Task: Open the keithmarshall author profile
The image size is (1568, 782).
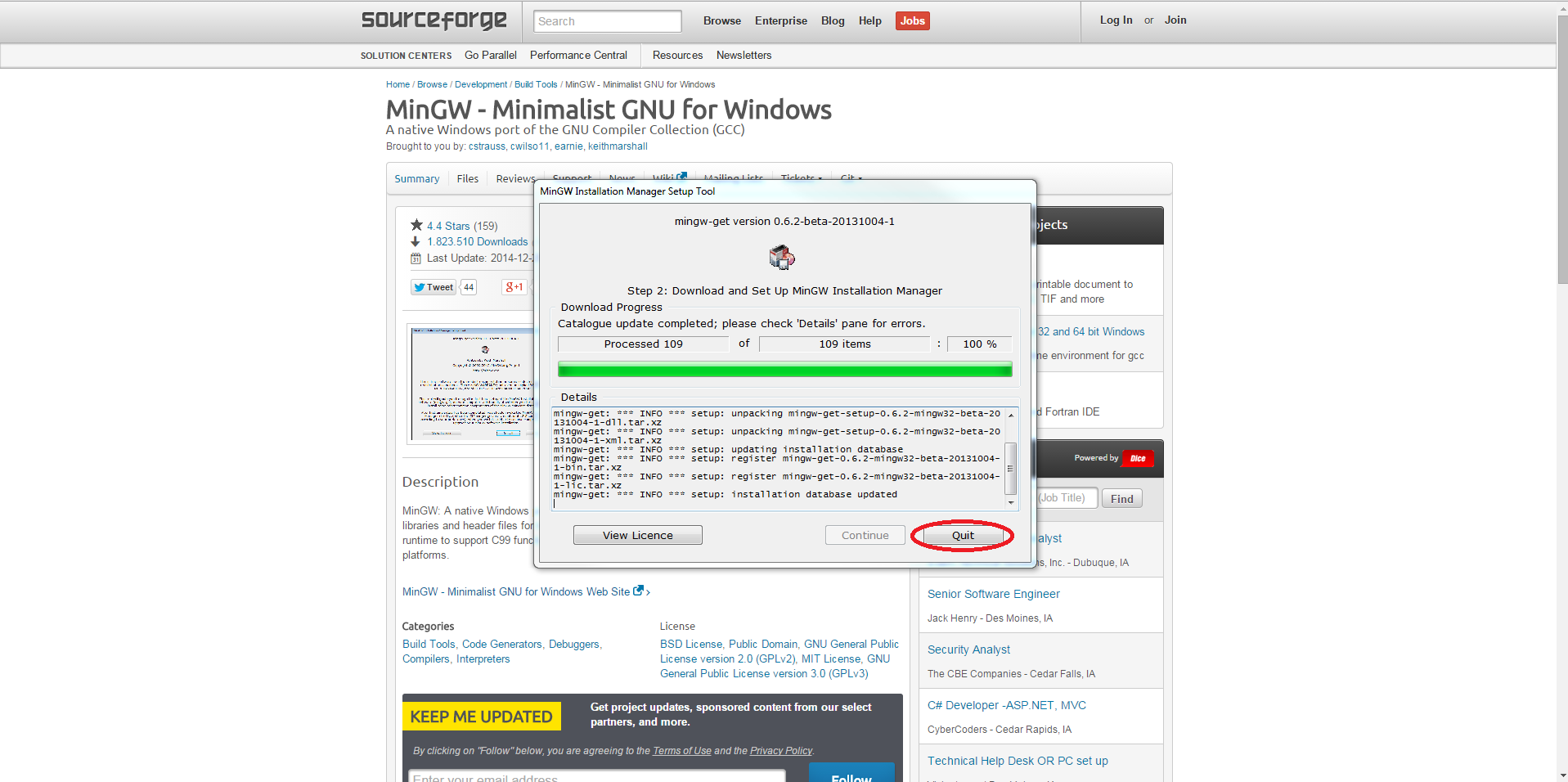Action: point(618,146)
